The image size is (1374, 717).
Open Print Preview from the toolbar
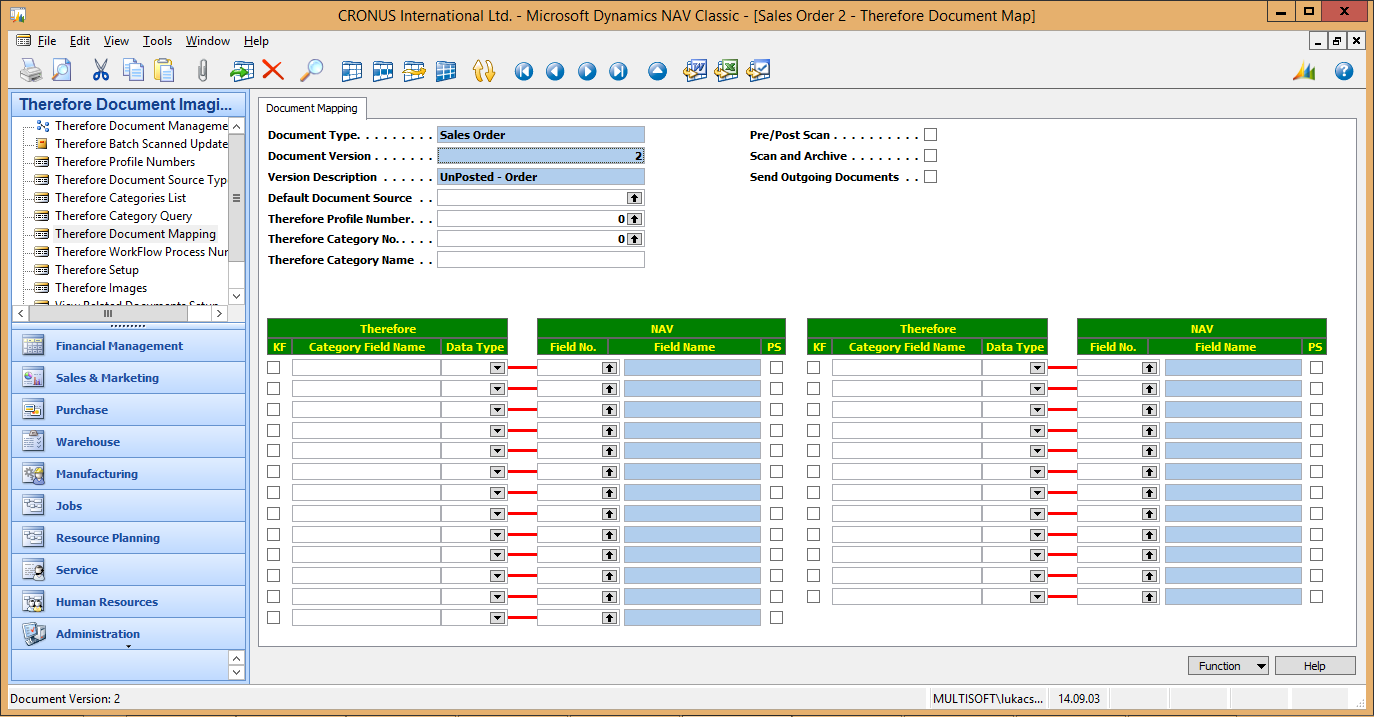point(62,70)
